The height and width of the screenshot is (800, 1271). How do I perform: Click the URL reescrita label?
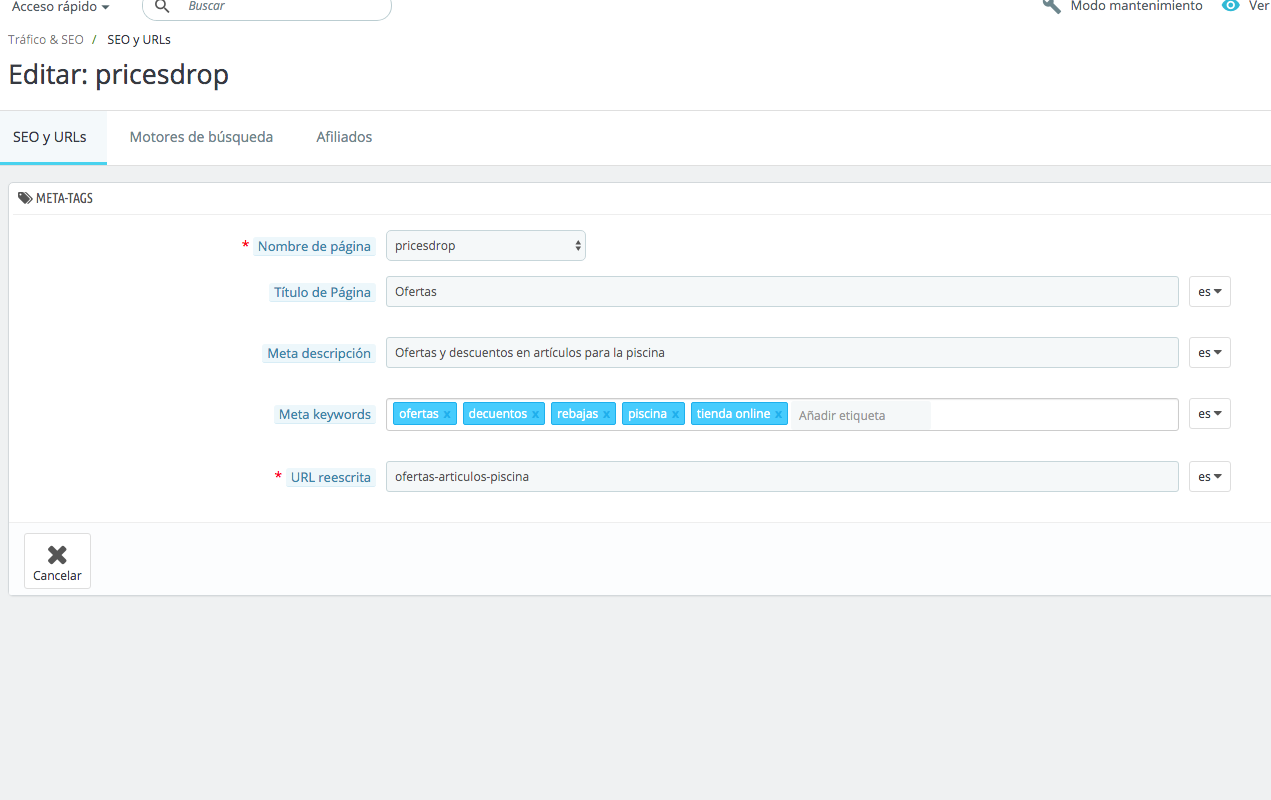pos(330,478)
